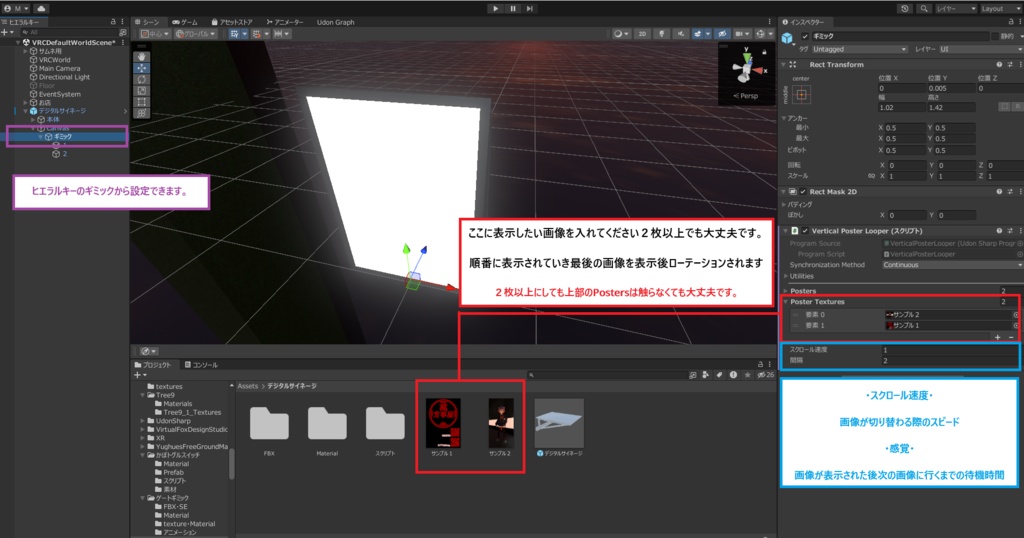Click the Rect Transform anchor preset box
Viewport: 1024px width, 538px height.
(x=801, y=95)
